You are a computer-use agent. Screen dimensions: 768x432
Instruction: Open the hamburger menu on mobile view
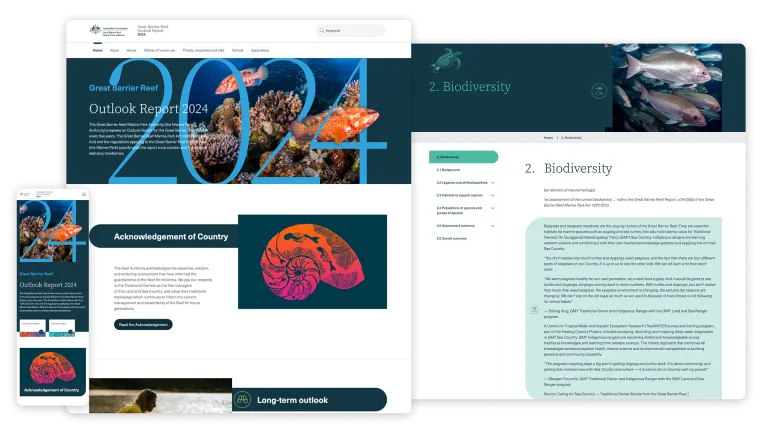[84, 194]
